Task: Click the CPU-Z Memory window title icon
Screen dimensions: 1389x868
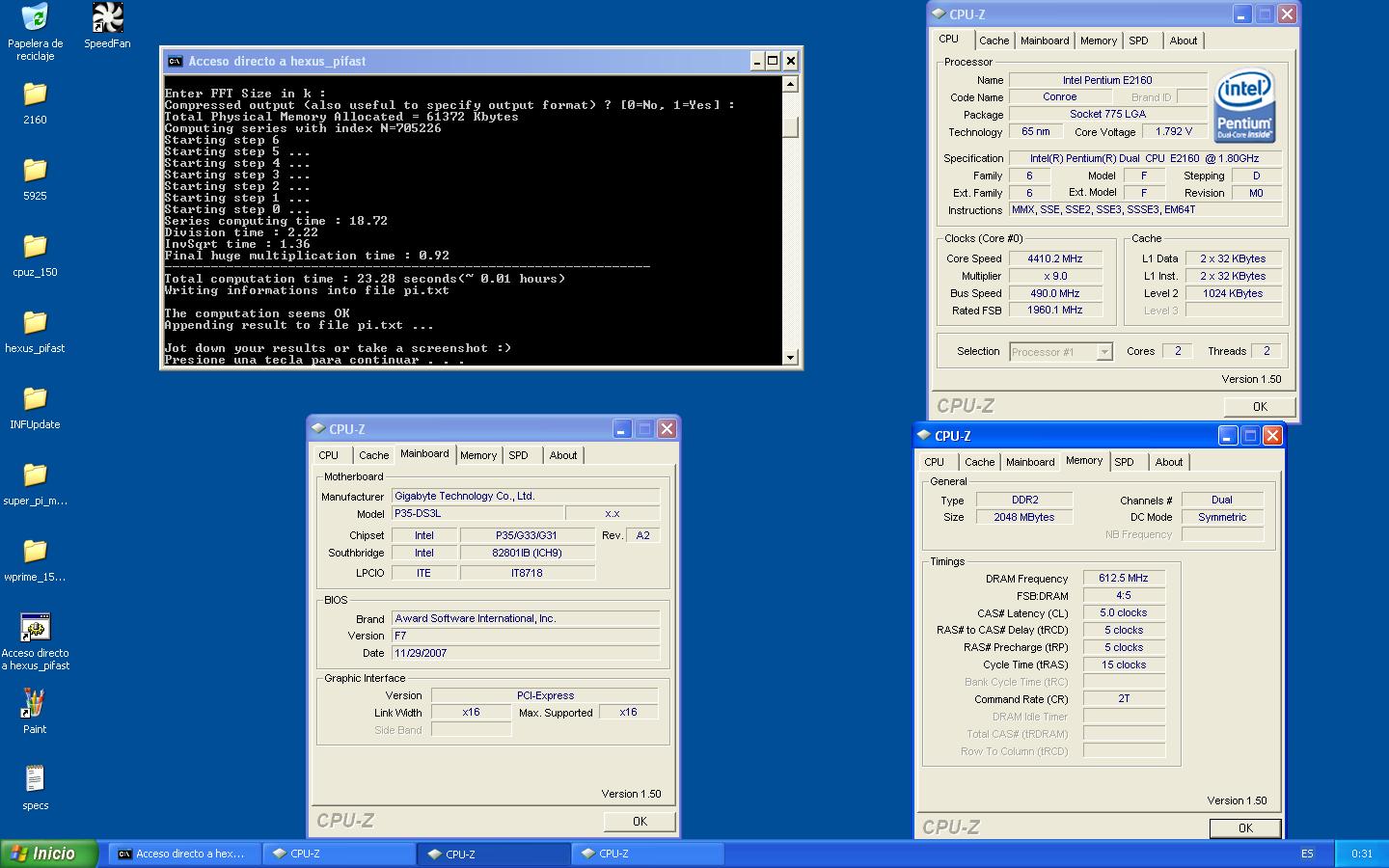Action: point(924,436)
